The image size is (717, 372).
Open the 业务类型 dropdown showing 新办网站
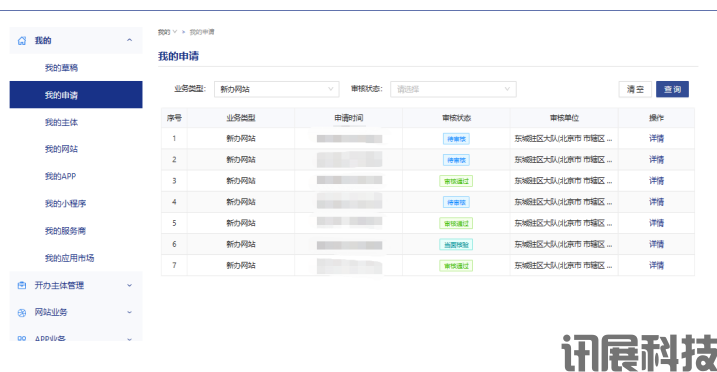coord(277,89)
